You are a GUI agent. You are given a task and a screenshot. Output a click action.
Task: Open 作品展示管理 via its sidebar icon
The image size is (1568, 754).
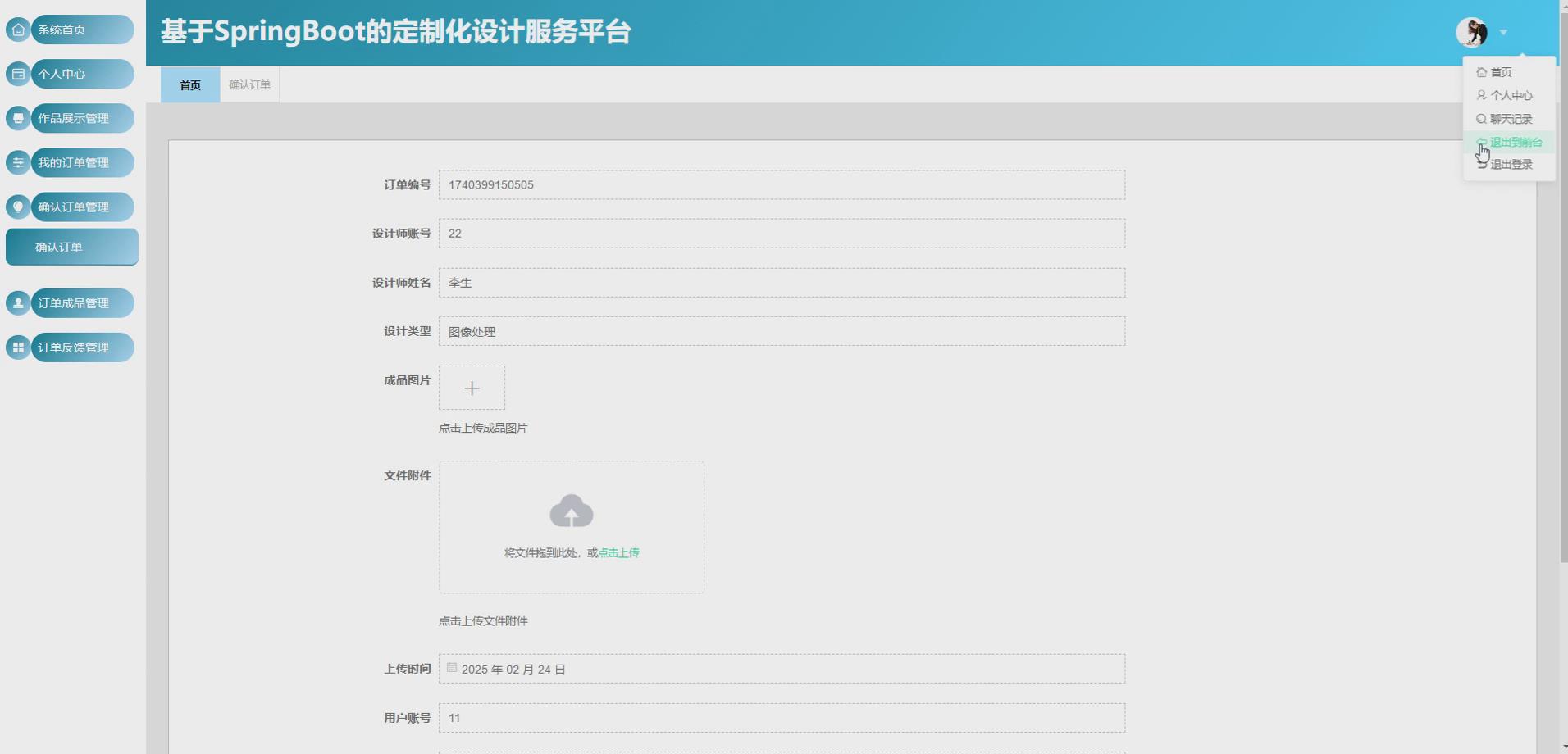coord(17,117)
